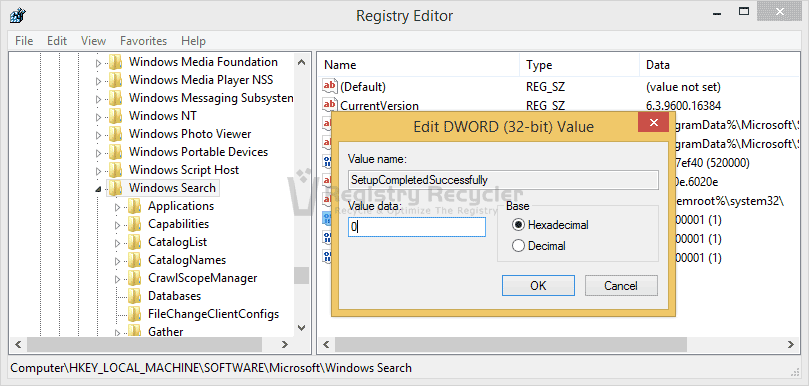Click the '(value not set)' data cell
Viewport: 809px width, 386px height.
coord(683,87)
